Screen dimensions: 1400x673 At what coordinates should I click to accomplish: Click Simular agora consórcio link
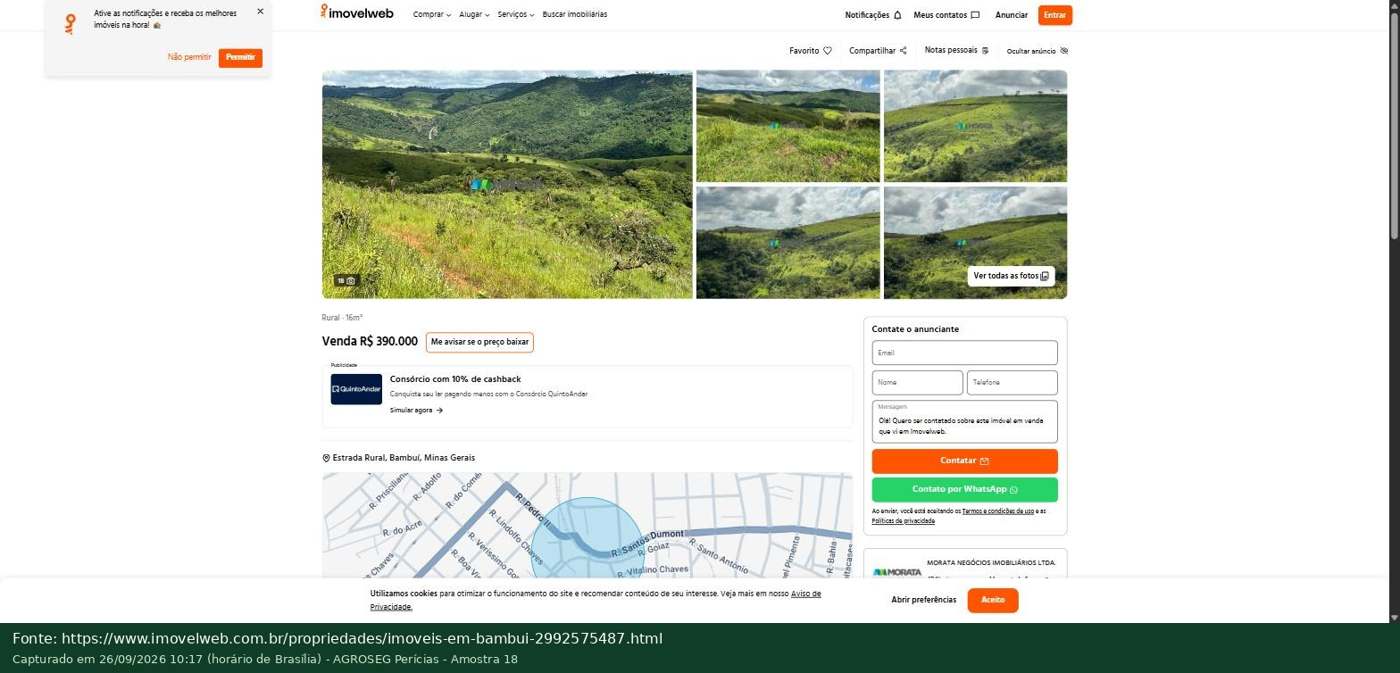tap(416, 410)
